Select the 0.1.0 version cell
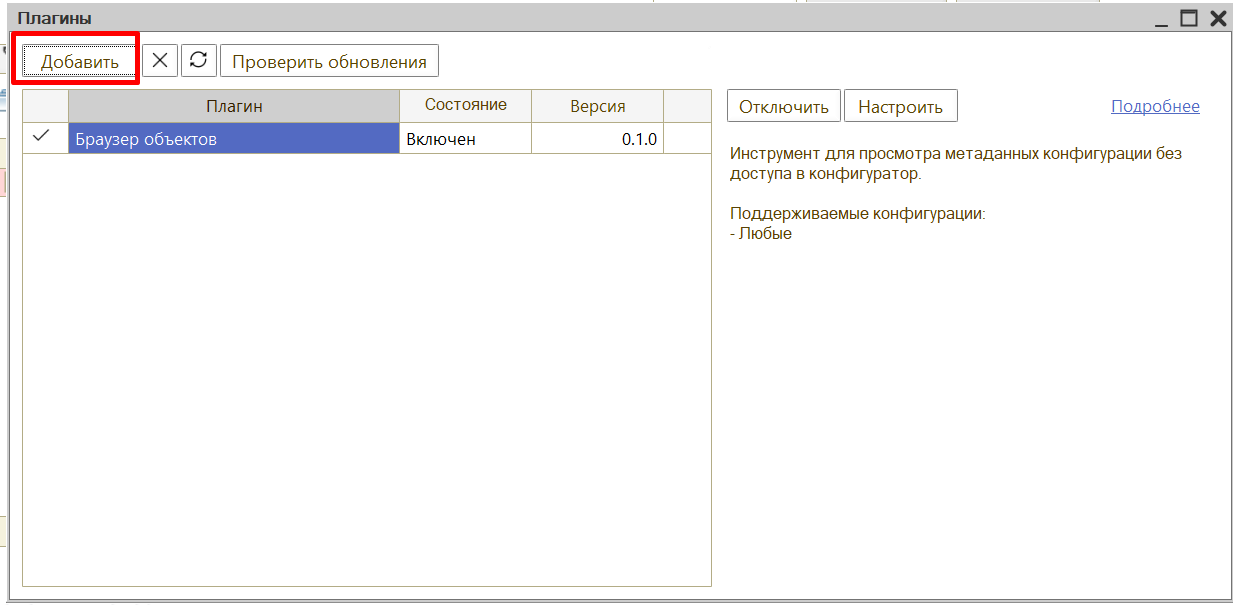This screenshot has width=1233, height=605. (597, 139)
